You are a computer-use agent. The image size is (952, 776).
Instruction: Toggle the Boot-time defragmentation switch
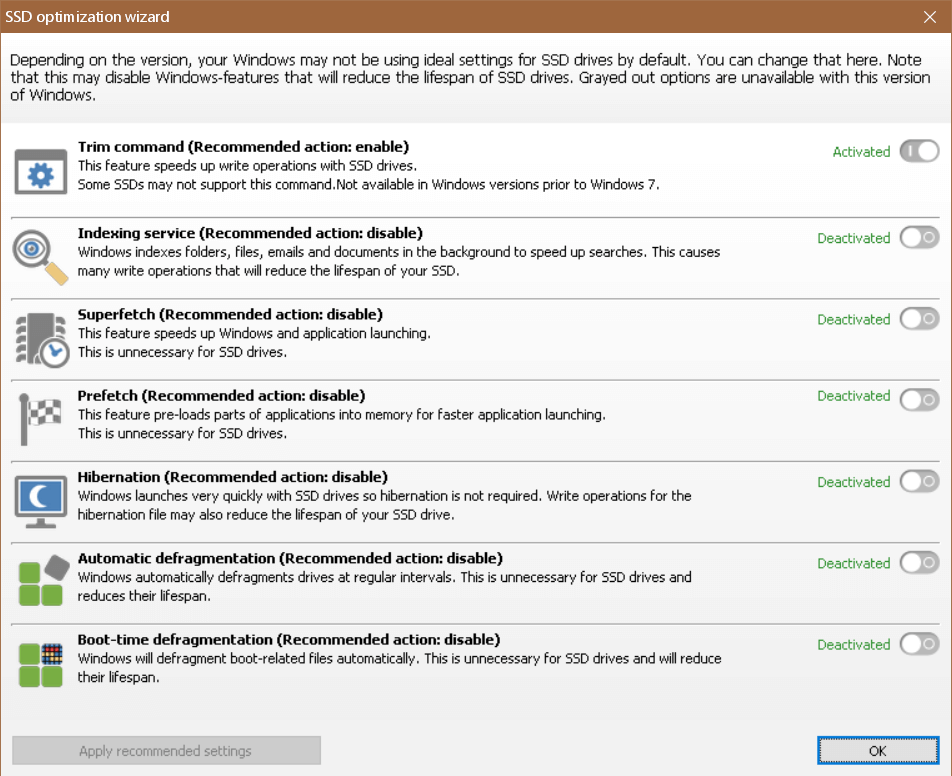(x=919, y=644)
